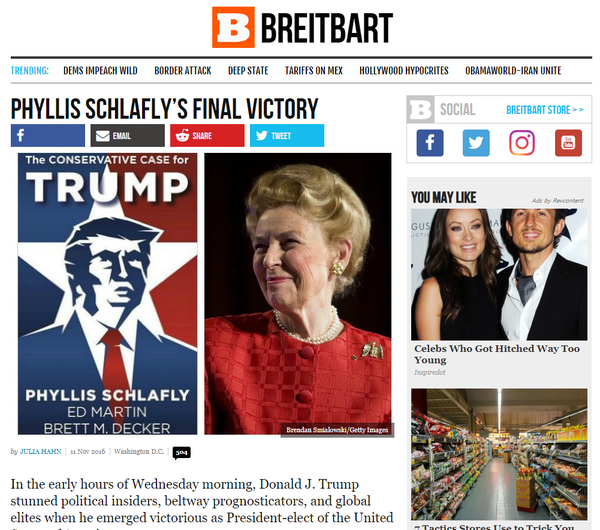Open Breitbart's Instagram in Social box
This screenshot has height=530, width=600.
click(522, 143)
